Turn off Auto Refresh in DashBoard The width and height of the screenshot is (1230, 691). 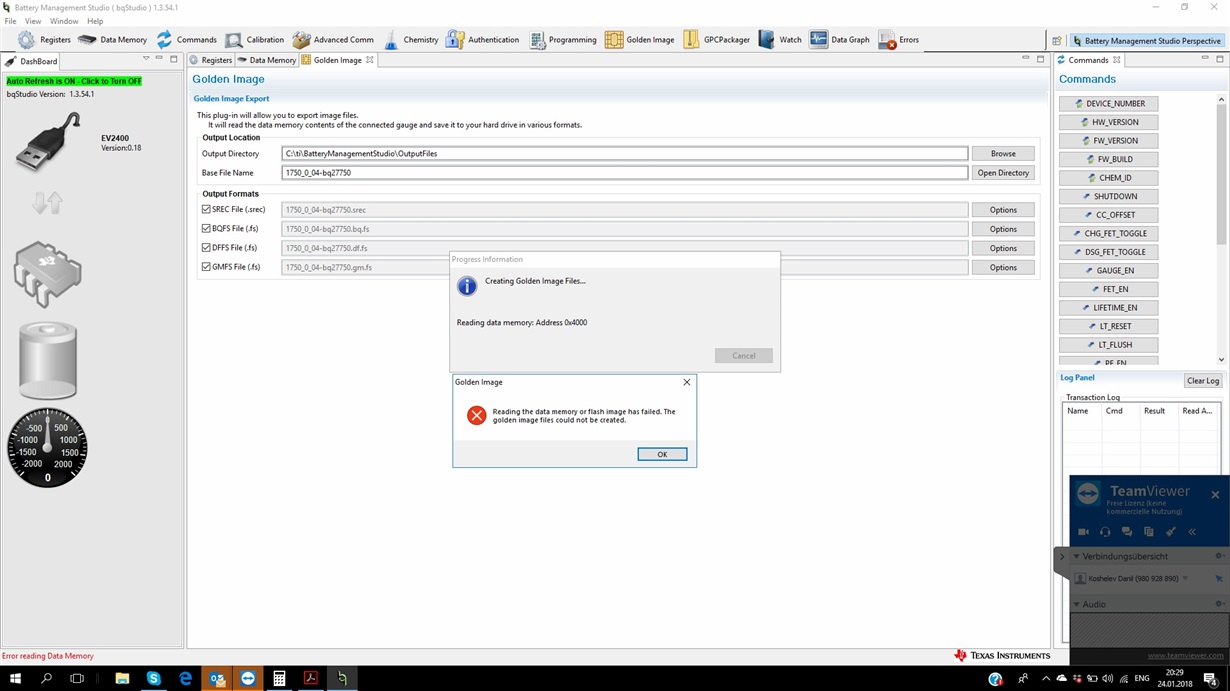pos(74,81)
